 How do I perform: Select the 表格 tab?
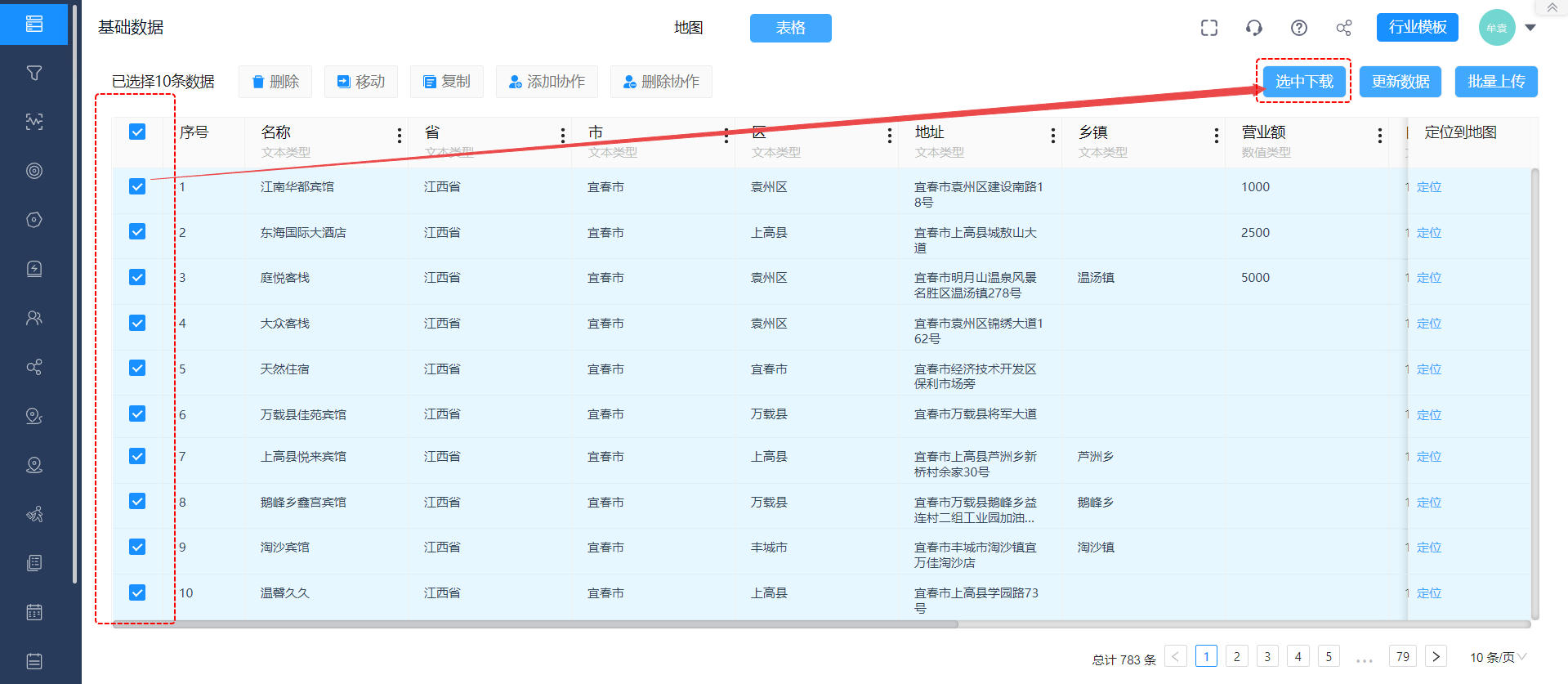(x=791, y=28)
